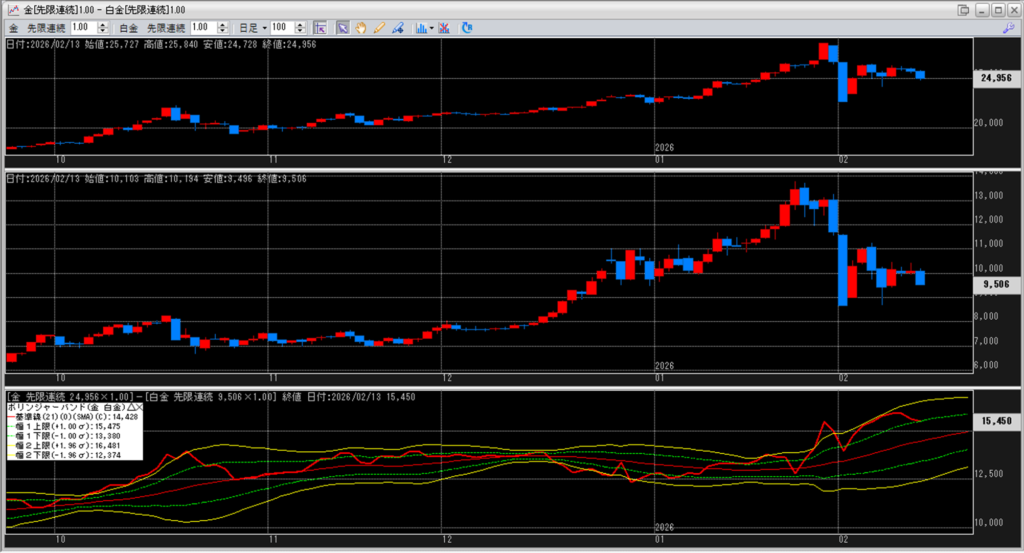Expand the chart indicator dropdown arrow

point(431,27)
